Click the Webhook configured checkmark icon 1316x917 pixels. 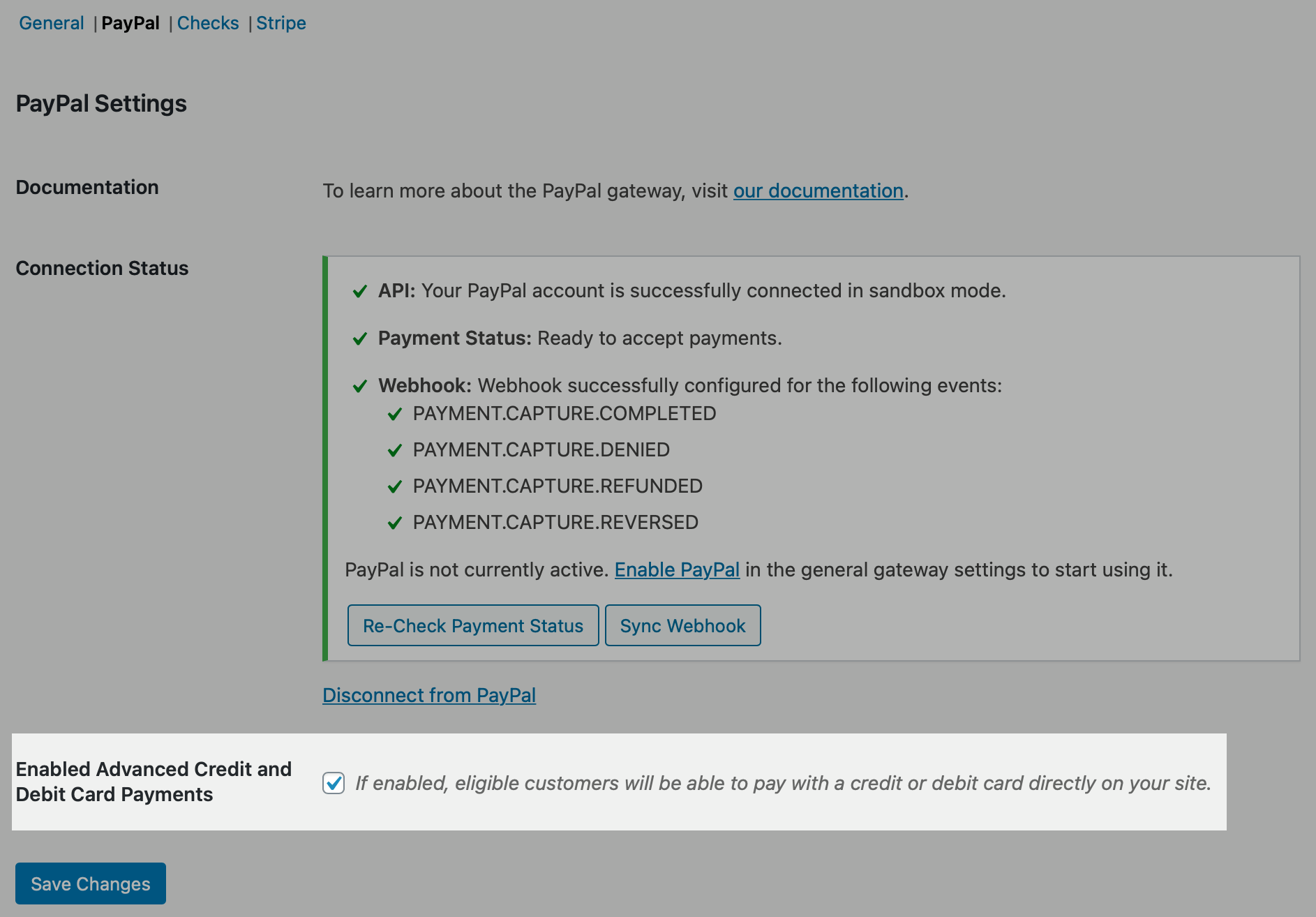pos(360,385)
